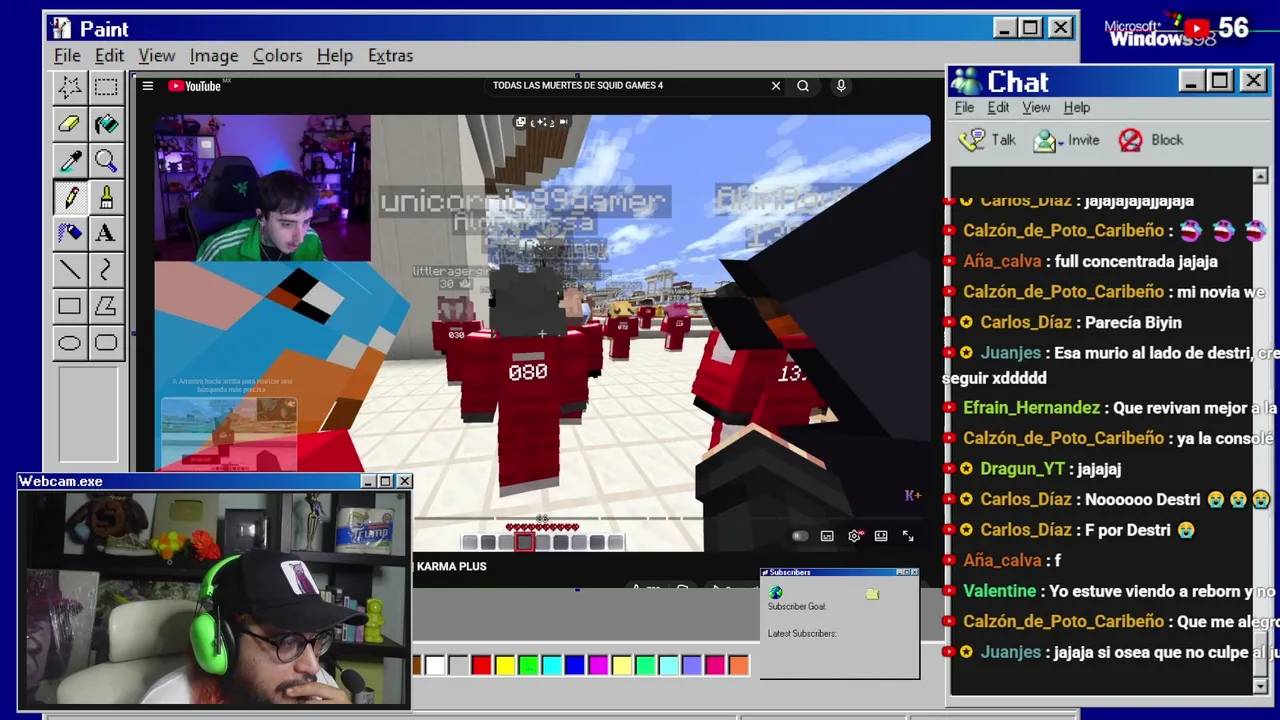Open the Chat window View menu
This screenshot has height=720, width=1280.
tap(1036, 108)
